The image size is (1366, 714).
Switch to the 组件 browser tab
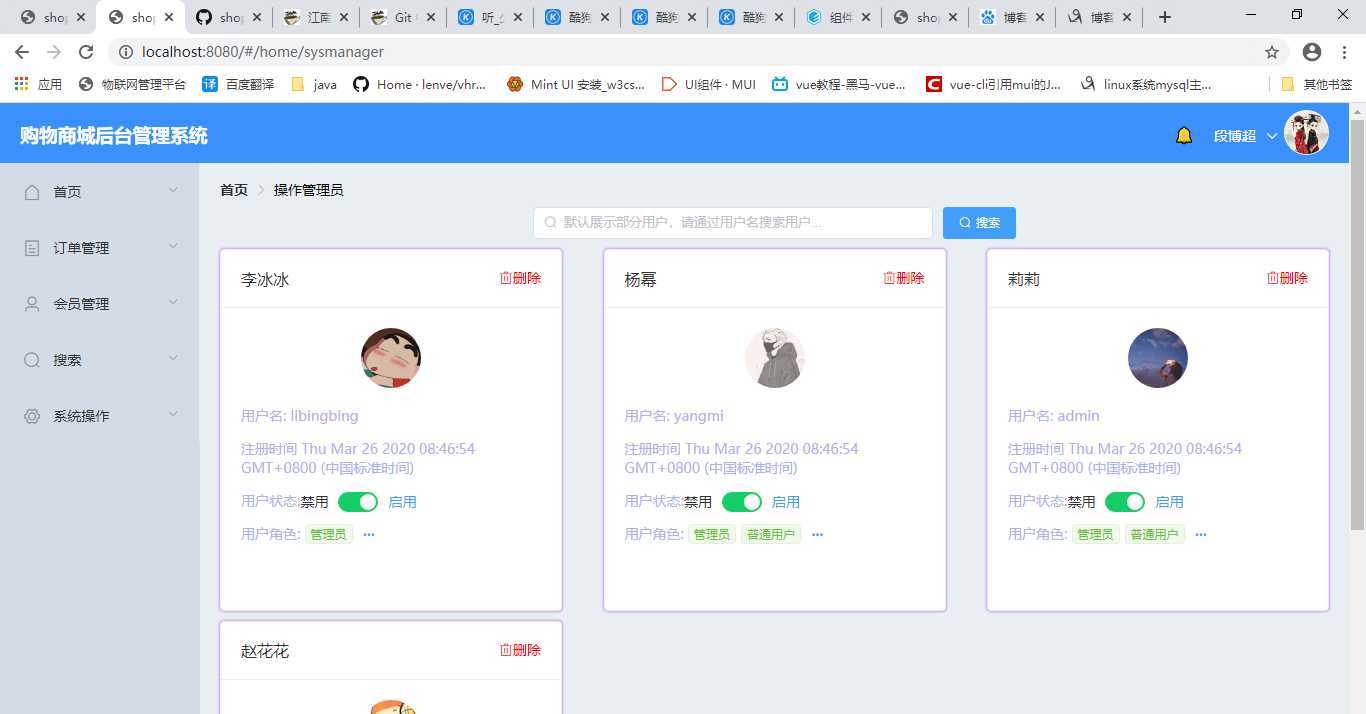[840, 17]
